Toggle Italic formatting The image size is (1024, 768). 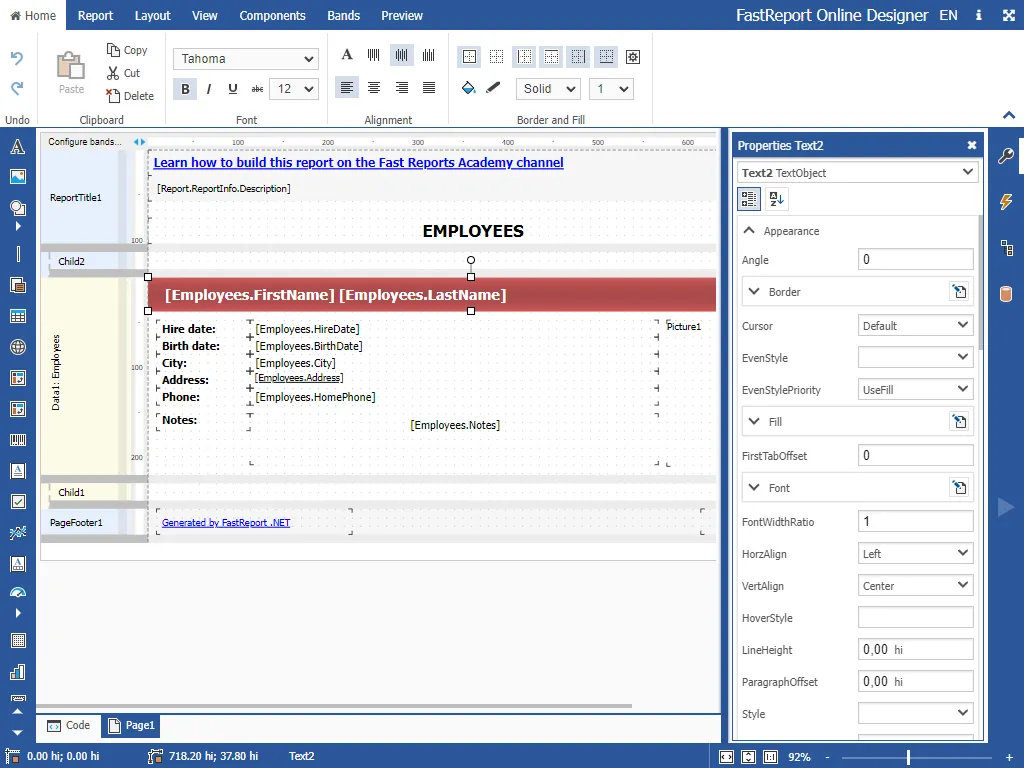(209, 89)
